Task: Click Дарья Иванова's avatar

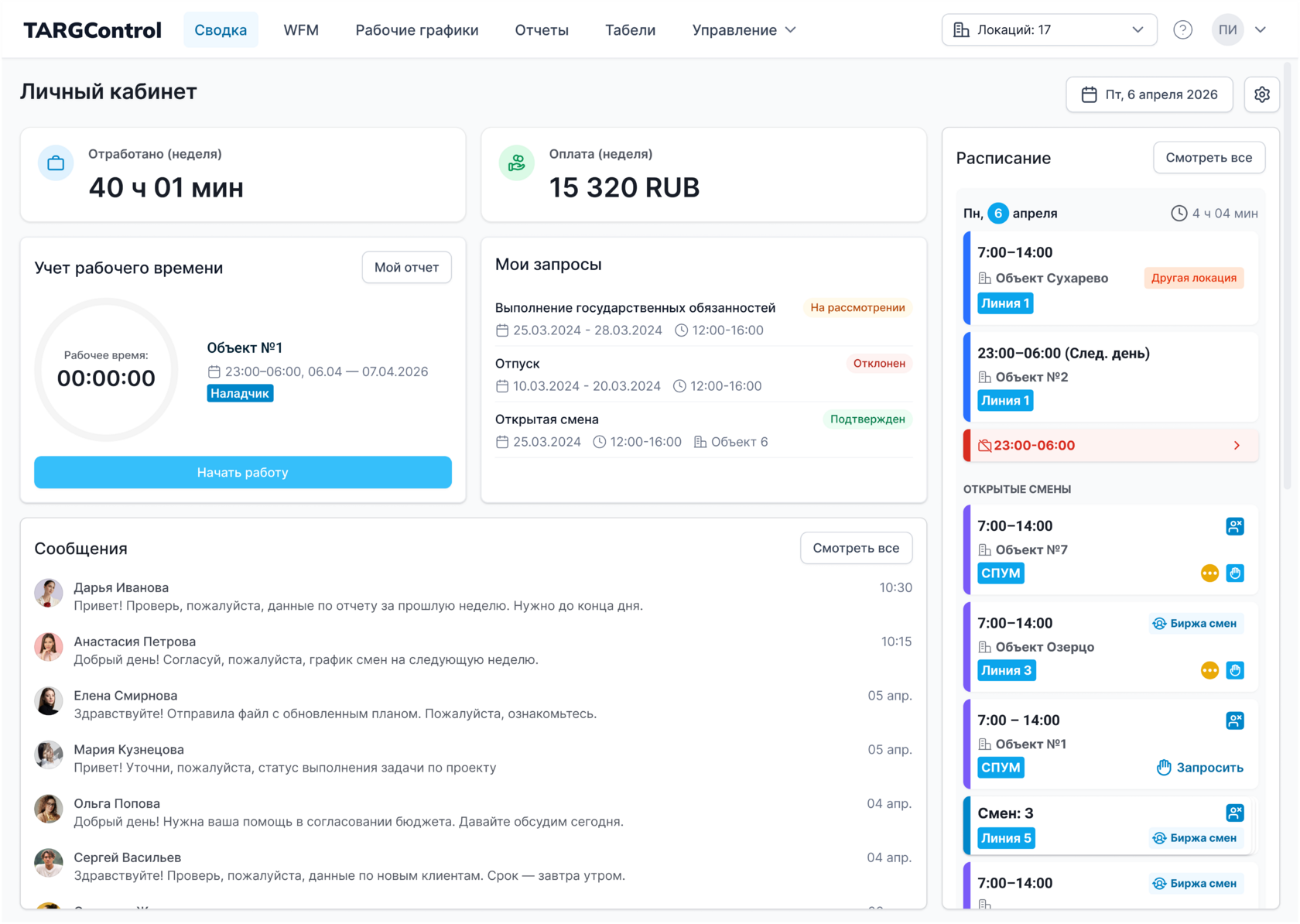Action: point(48,593)
